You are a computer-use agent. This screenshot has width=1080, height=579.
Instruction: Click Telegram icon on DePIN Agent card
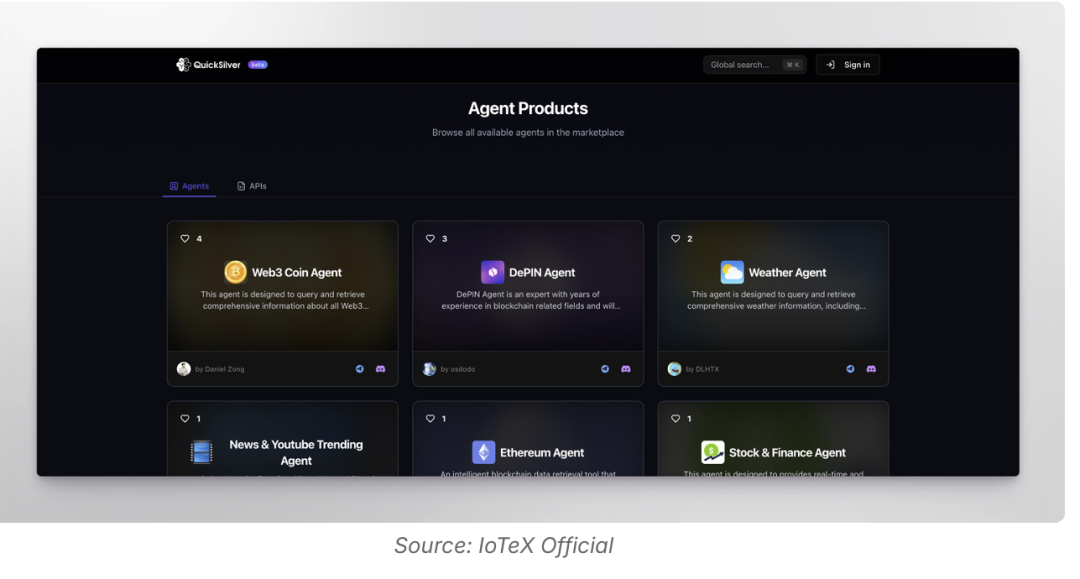tap(605, 369)
